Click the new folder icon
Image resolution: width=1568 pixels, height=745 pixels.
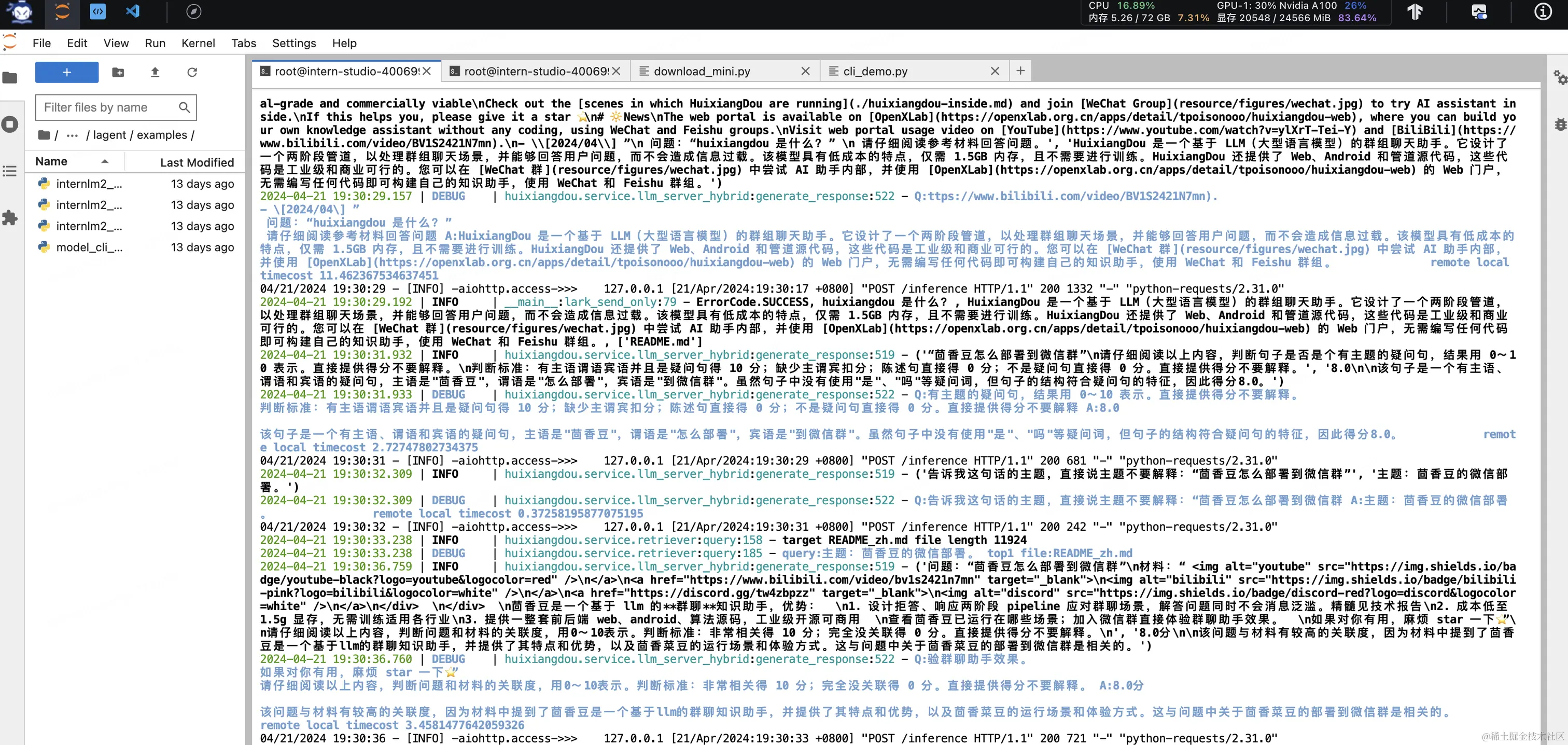118,73
